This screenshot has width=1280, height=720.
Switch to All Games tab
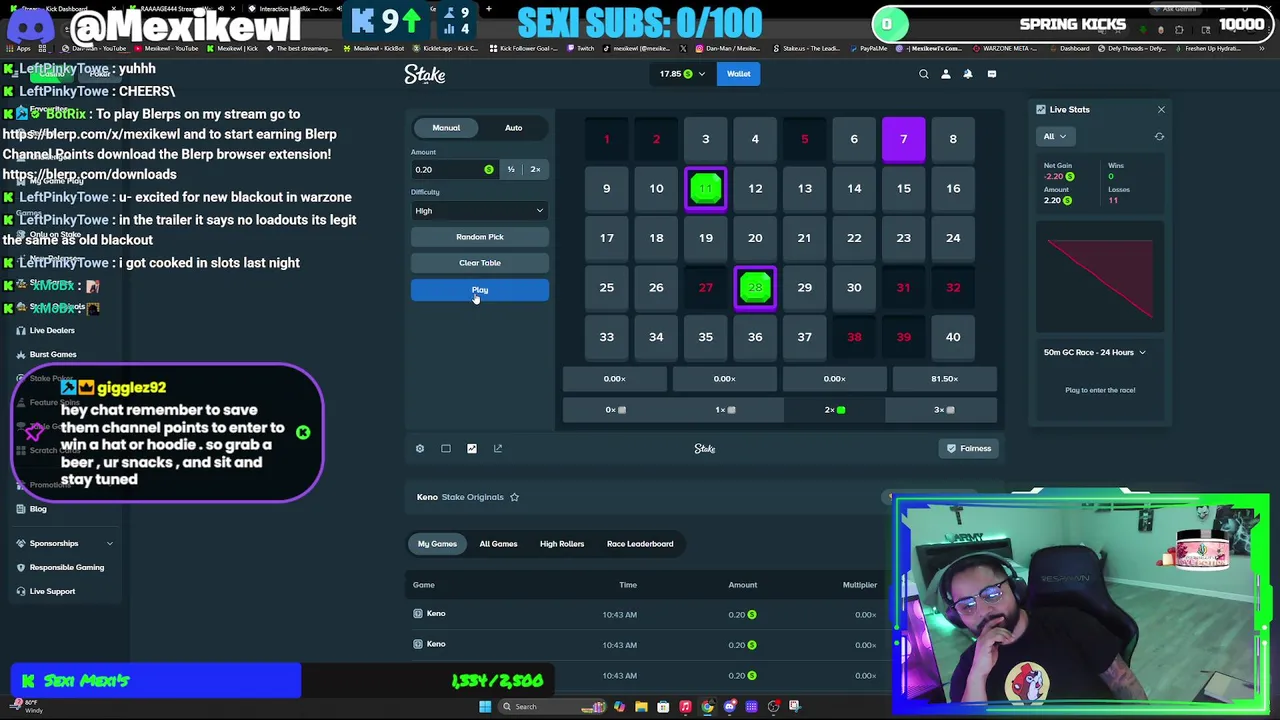[x=498, y=544]
